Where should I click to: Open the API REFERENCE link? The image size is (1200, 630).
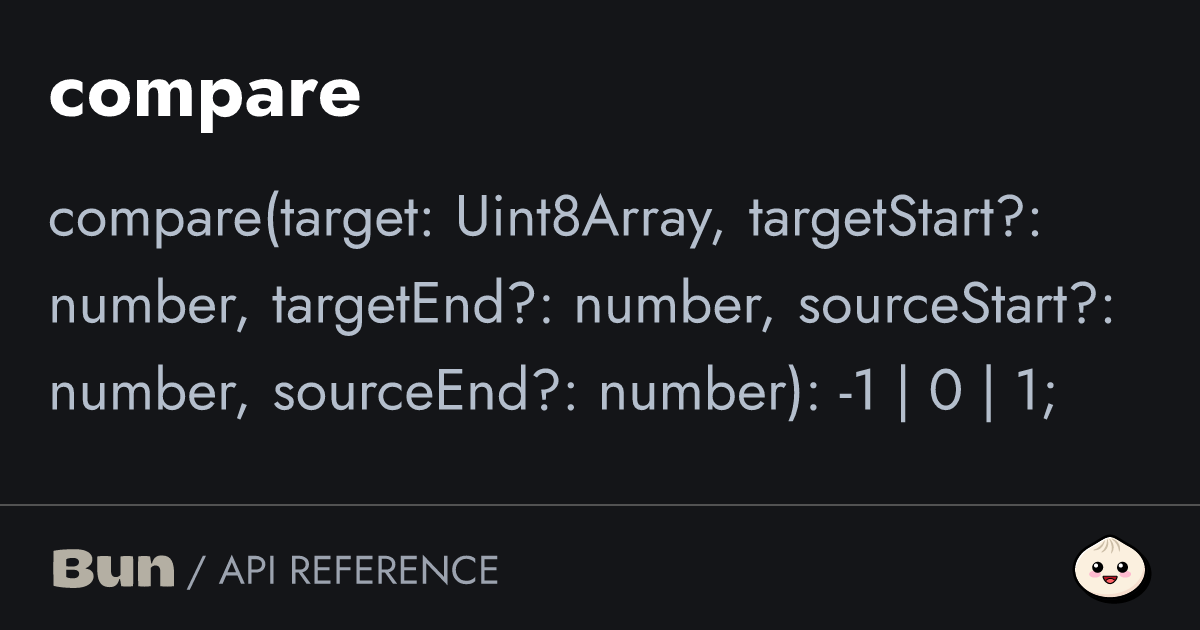(358, 570)
